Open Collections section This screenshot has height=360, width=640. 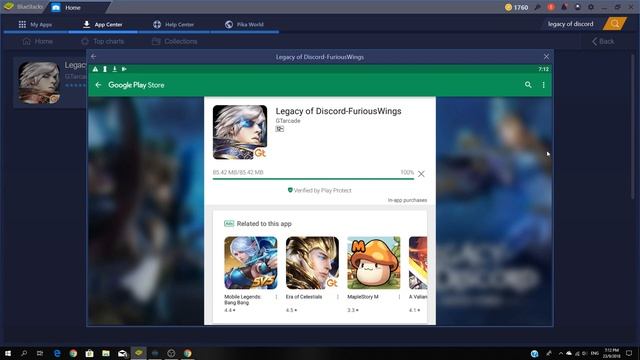click(174, 41)
